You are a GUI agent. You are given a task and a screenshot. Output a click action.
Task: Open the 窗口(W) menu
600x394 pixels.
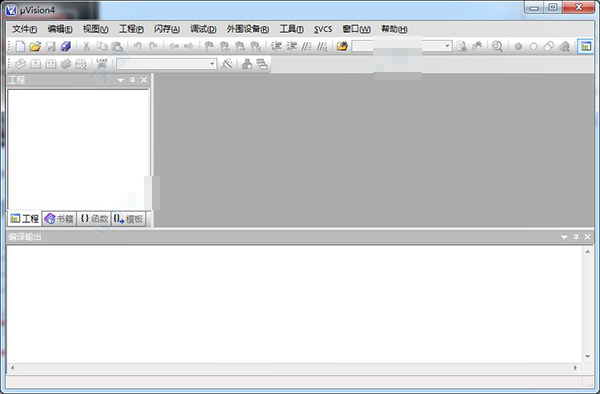[356, 29]
